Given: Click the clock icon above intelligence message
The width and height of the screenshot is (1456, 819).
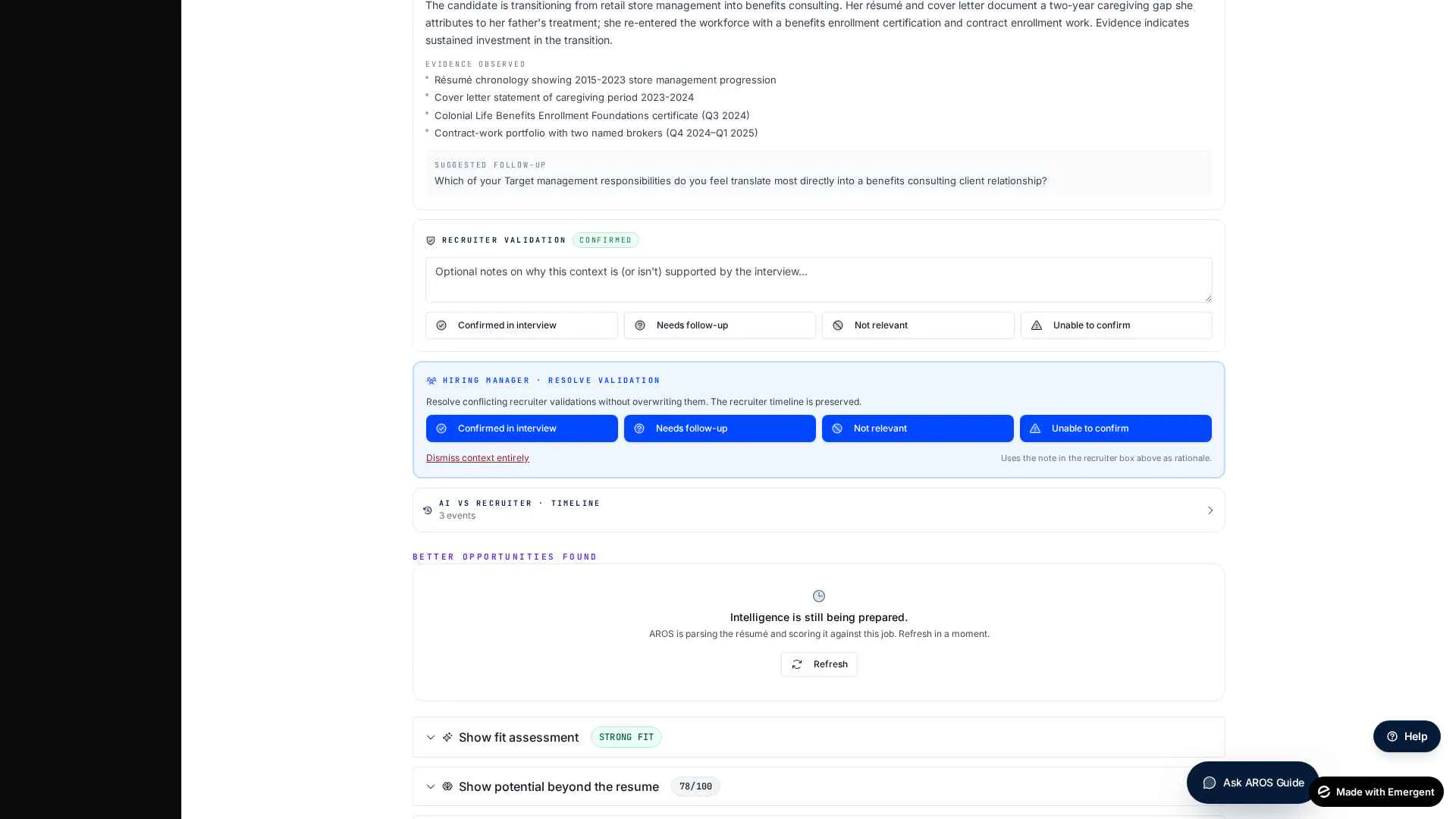Looking at the screenshot, I should (819, 596).
